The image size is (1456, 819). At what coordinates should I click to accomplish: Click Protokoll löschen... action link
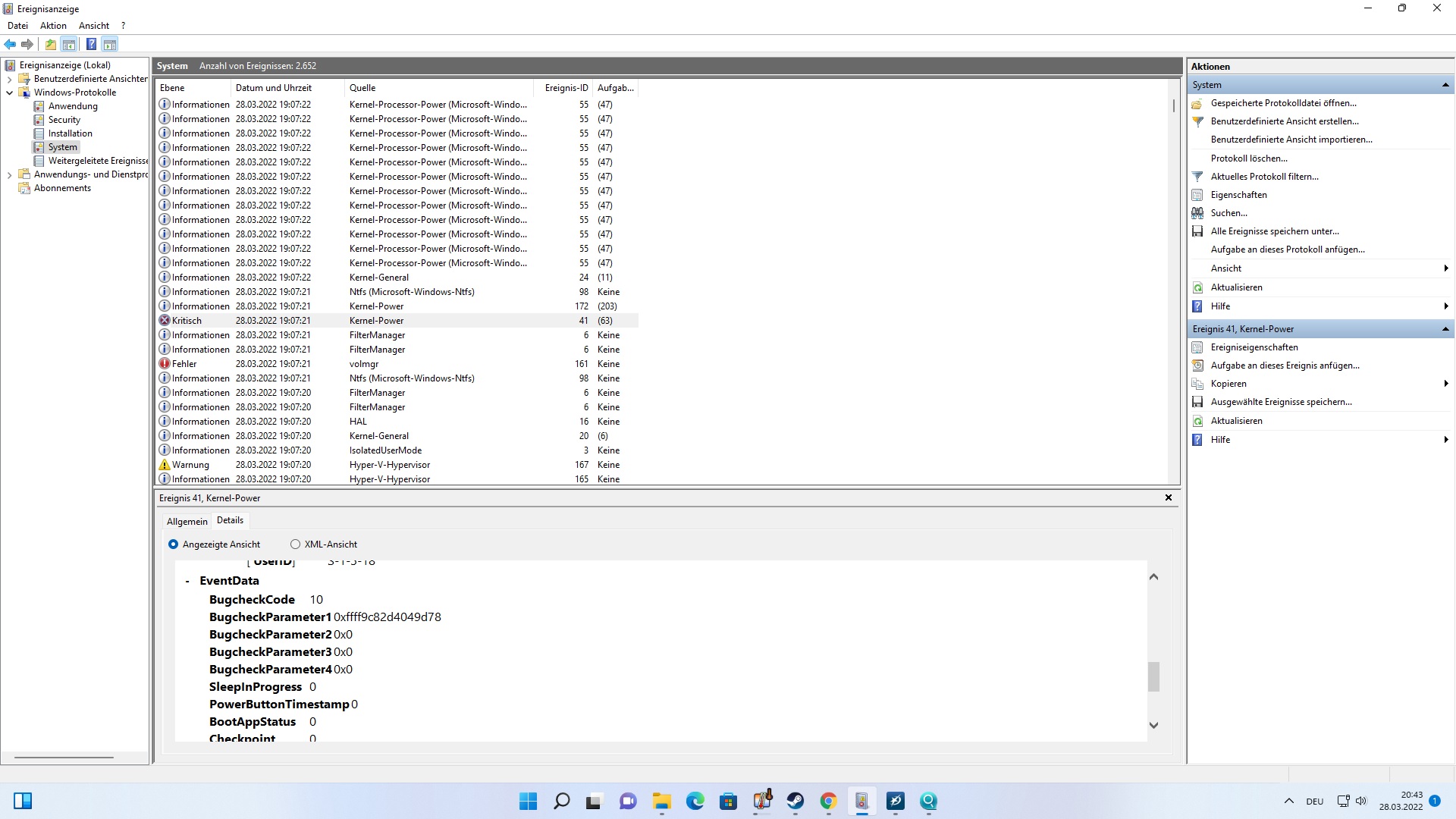pos(1248,158)
